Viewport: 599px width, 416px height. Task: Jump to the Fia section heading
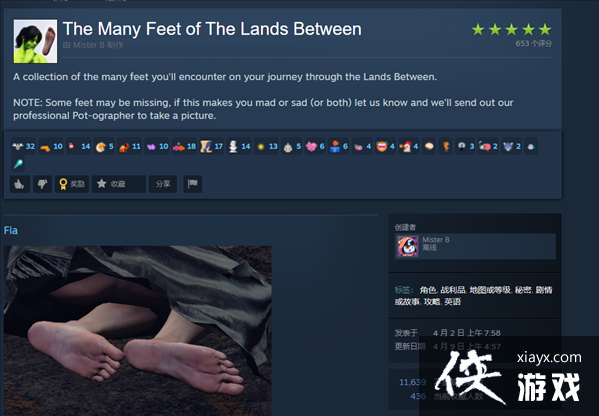(x=11, y=230)
